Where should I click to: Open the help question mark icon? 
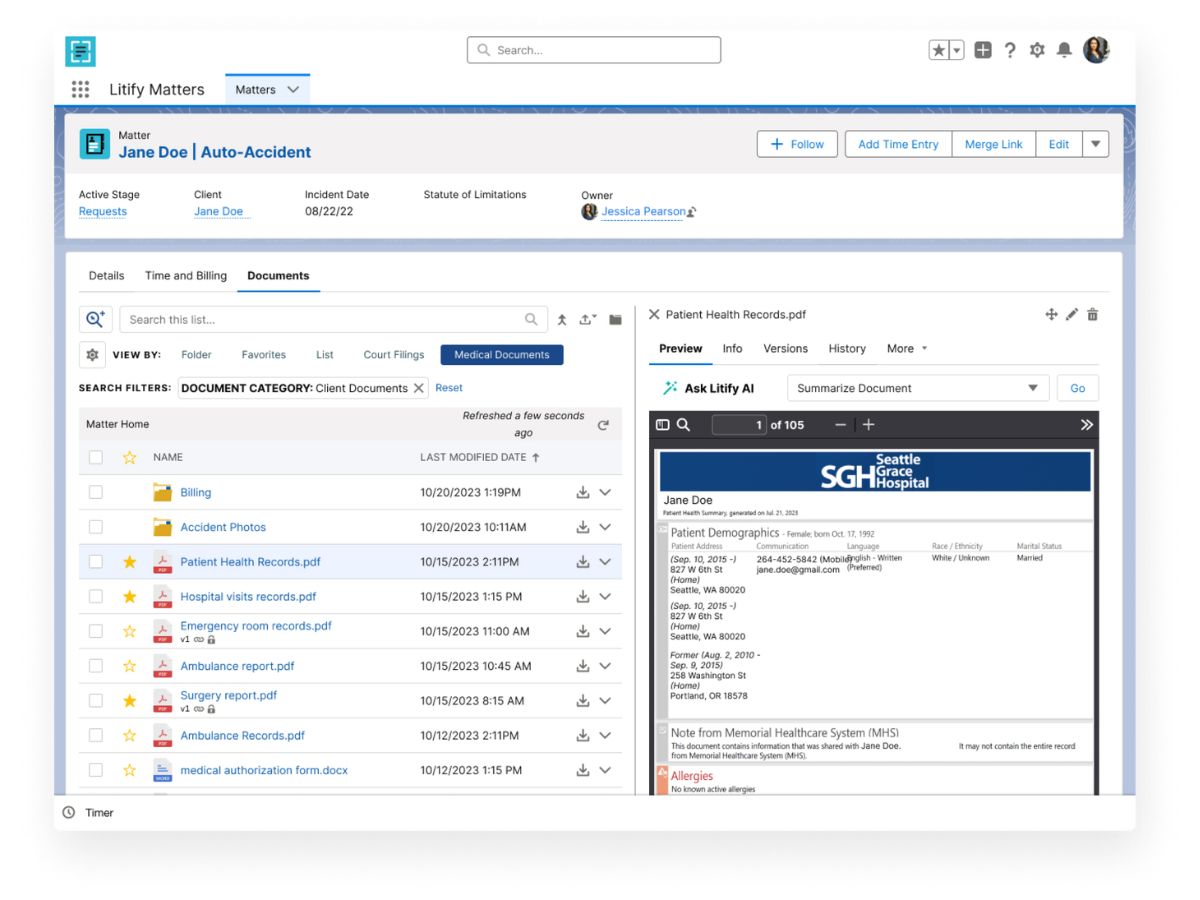1010,50
